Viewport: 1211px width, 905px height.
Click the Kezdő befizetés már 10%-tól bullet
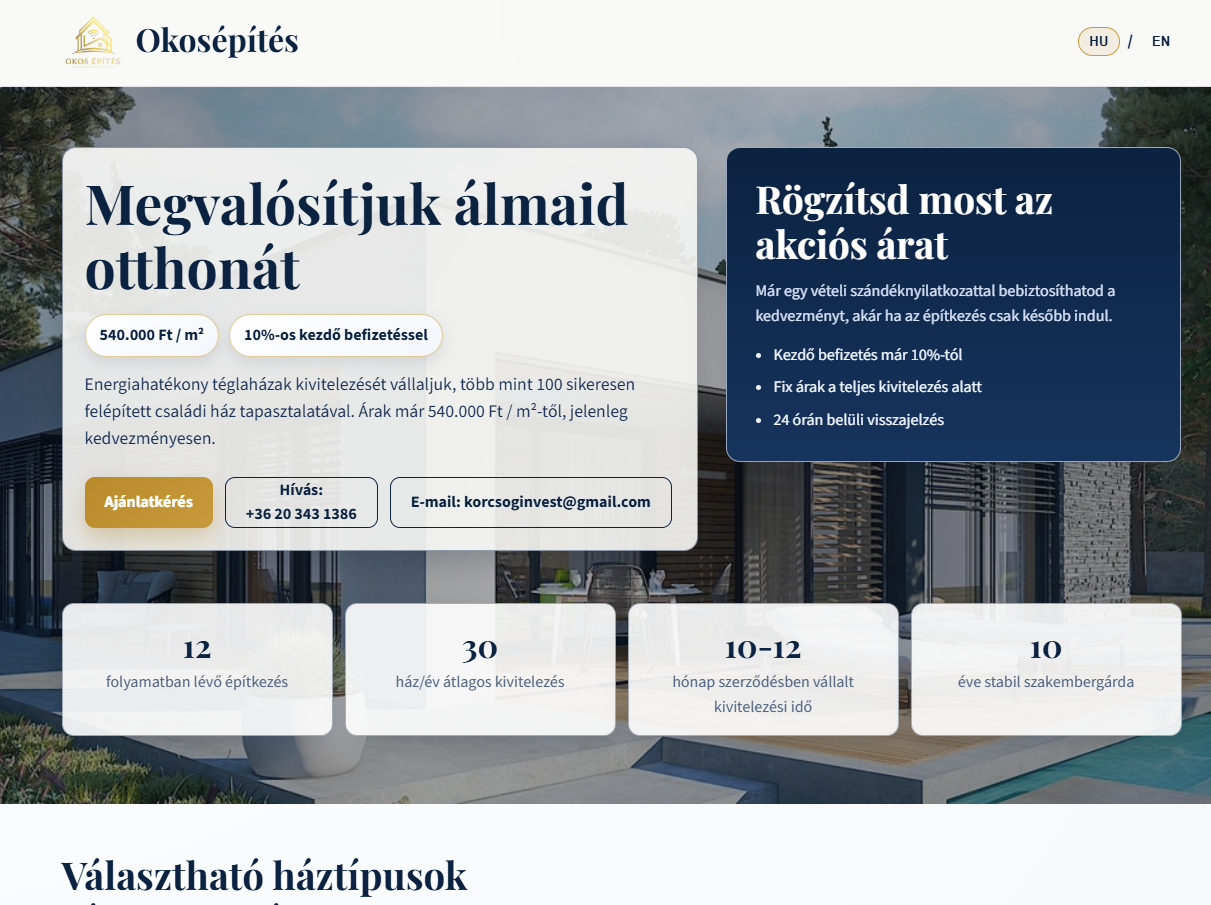click(867, 354)
